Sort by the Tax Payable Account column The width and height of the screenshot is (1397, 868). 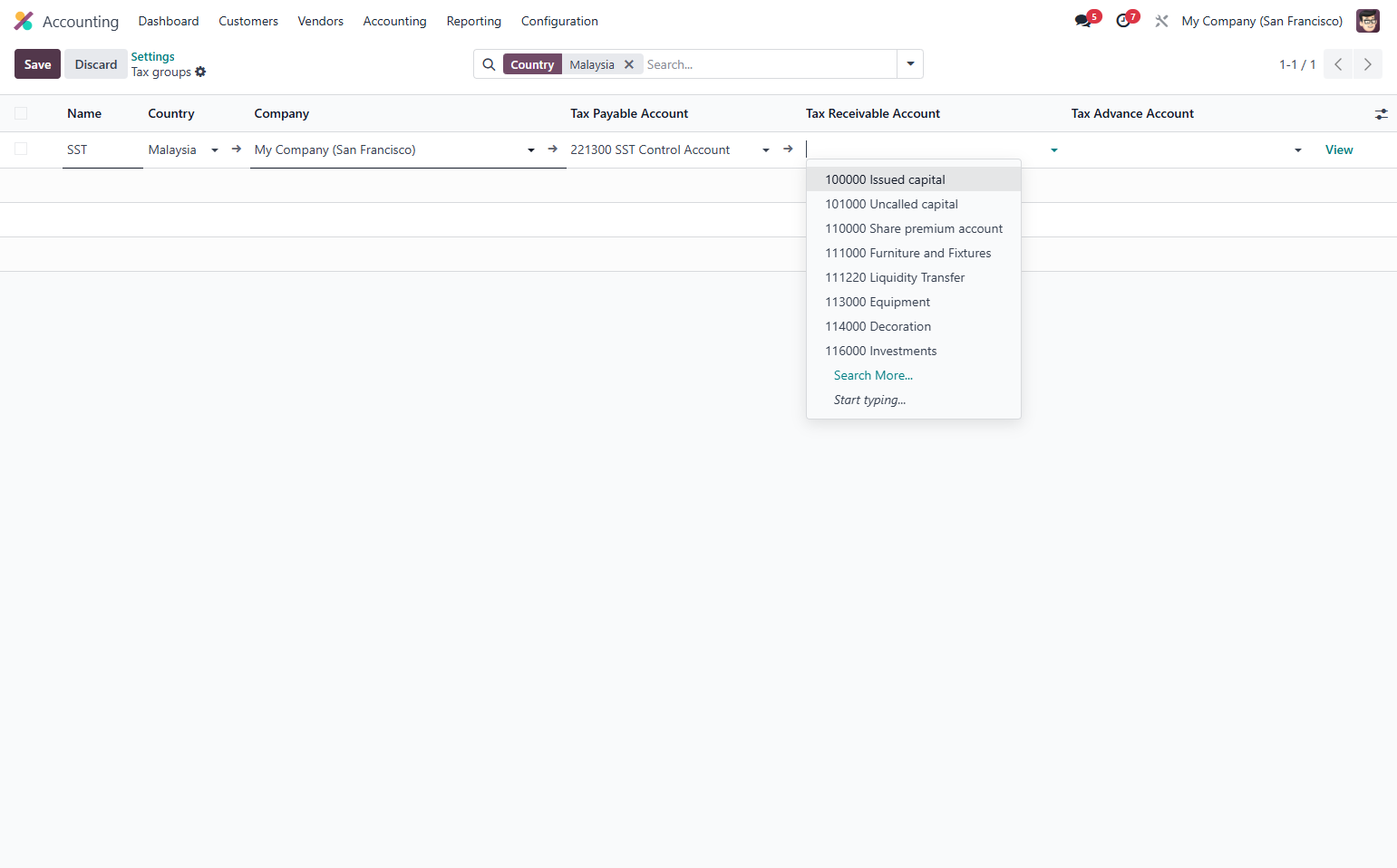(x=629, y=113)
